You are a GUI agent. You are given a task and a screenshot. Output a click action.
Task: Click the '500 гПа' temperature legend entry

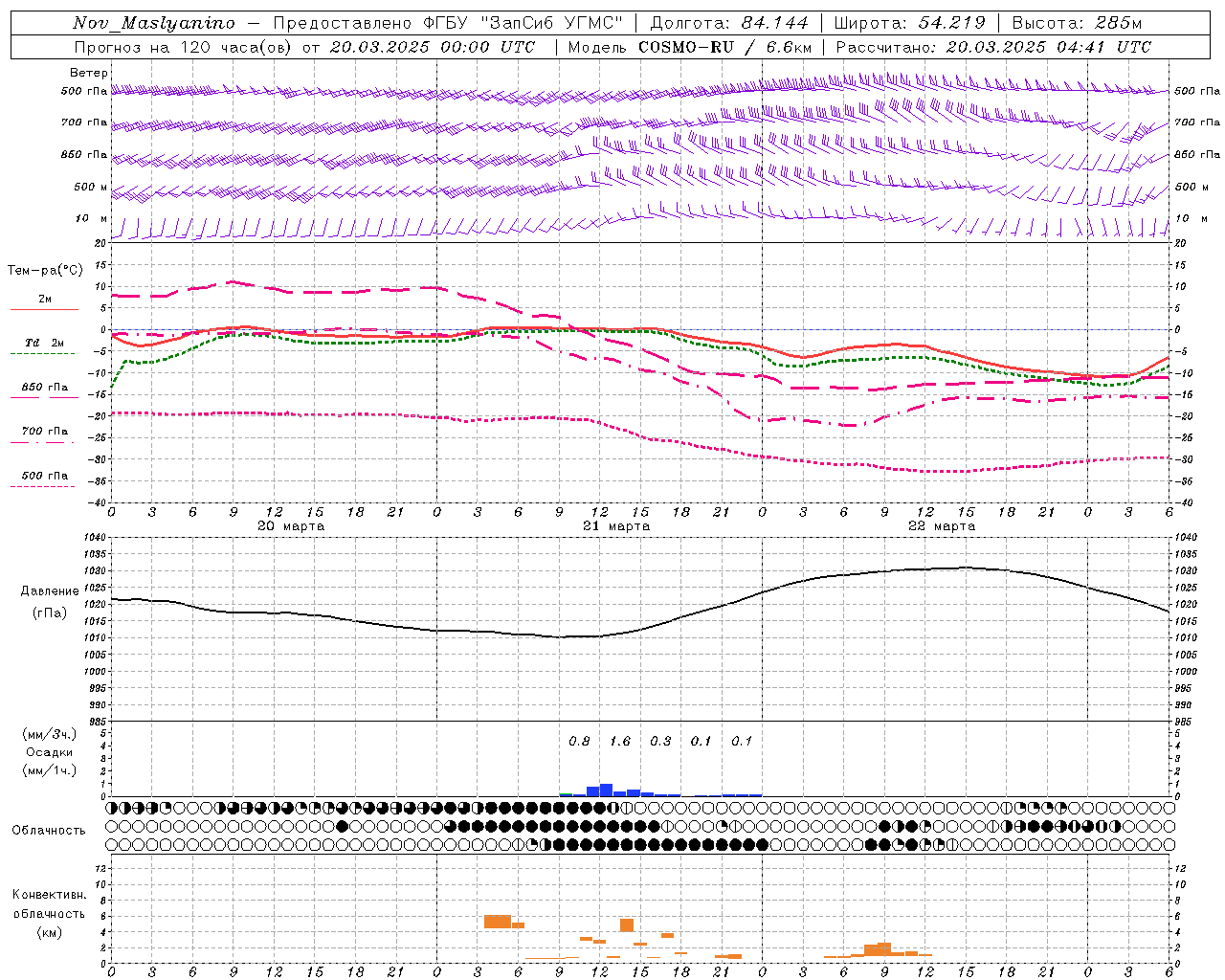point(45,476)
